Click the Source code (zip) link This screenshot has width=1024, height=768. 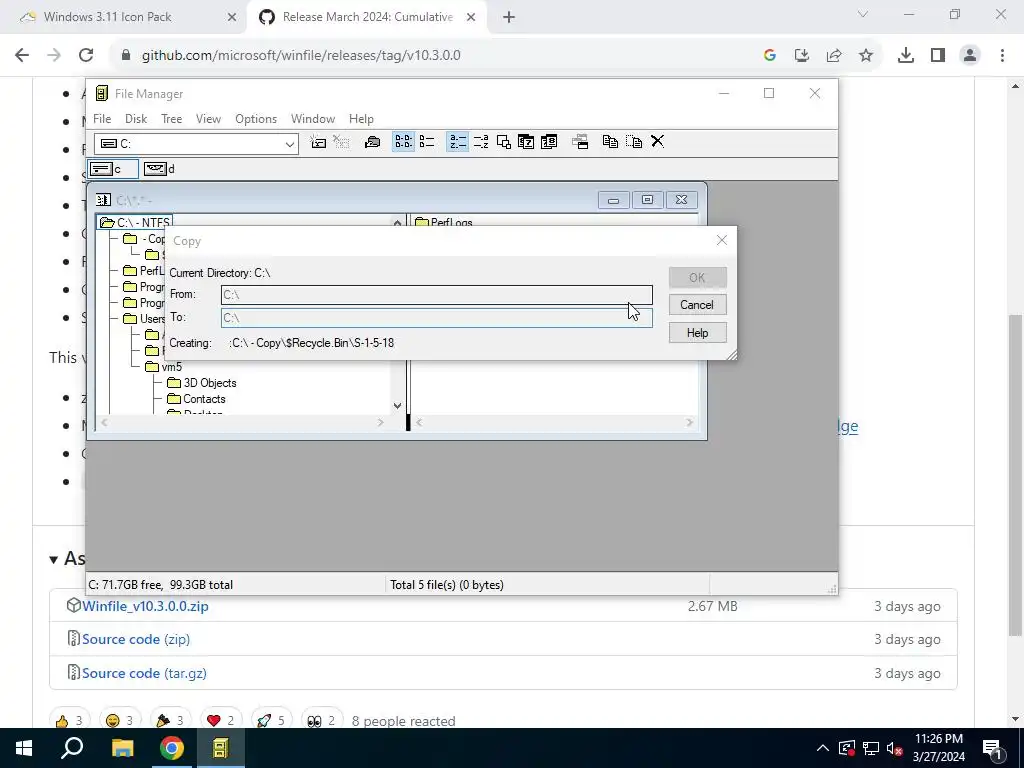click(x=136, y=639)
